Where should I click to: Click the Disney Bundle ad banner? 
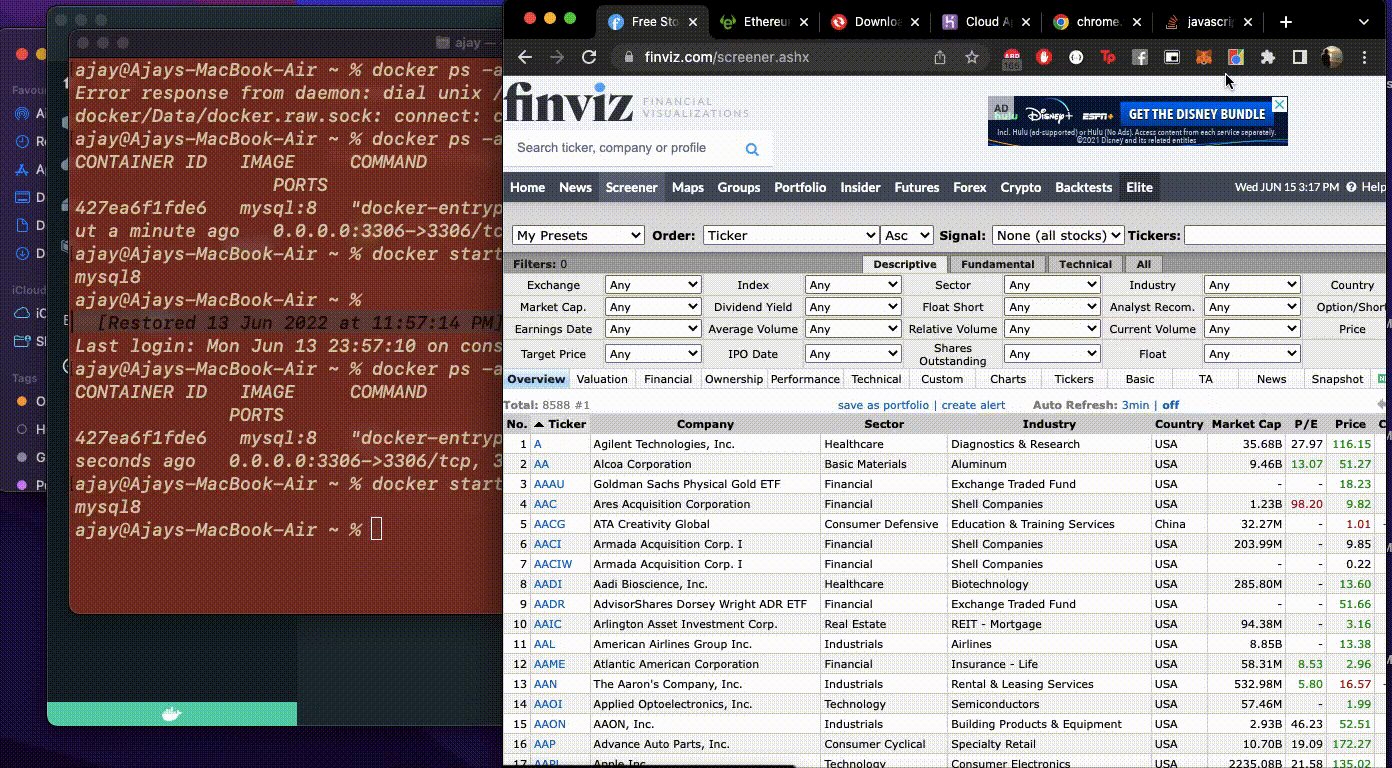coord(1137,121)
